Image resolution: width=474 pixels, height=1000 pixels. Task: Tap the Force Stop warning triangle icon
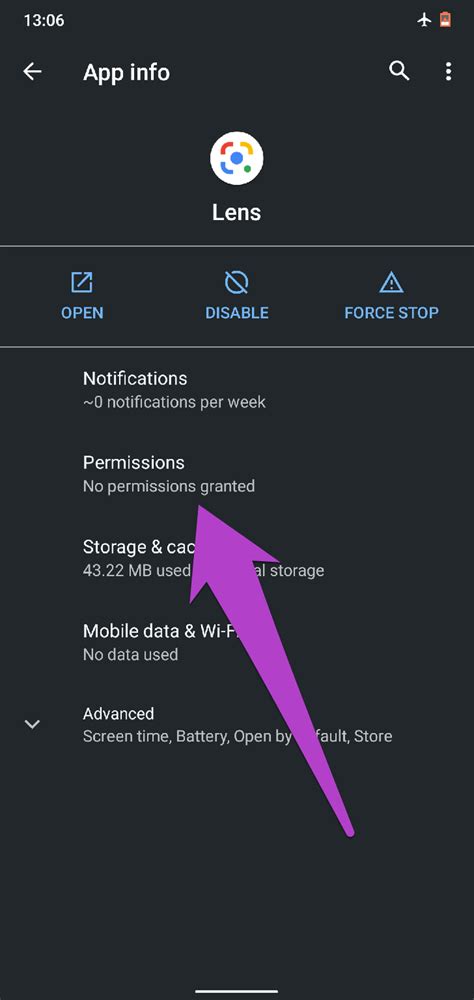[x=391, y=282]
